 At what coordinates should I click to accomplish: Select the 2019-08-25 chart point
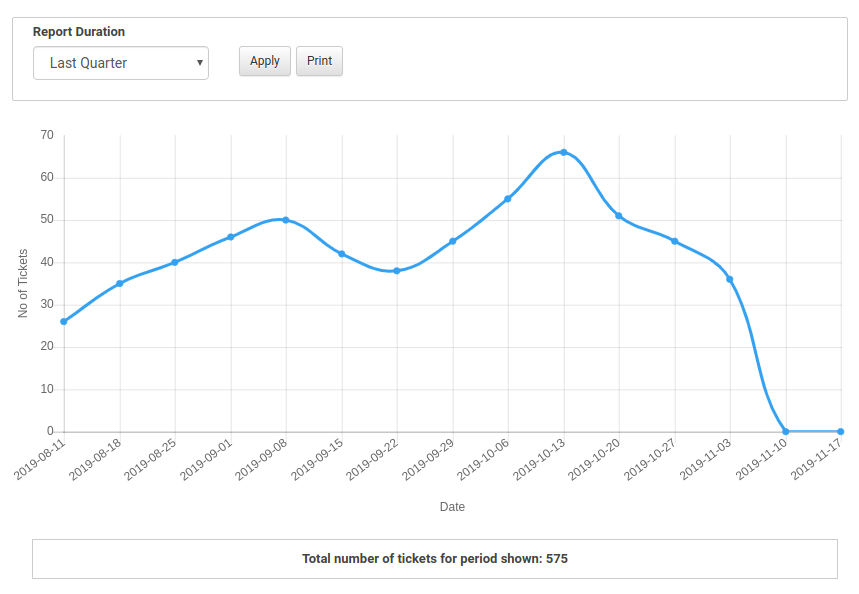(x=175, y=262)
